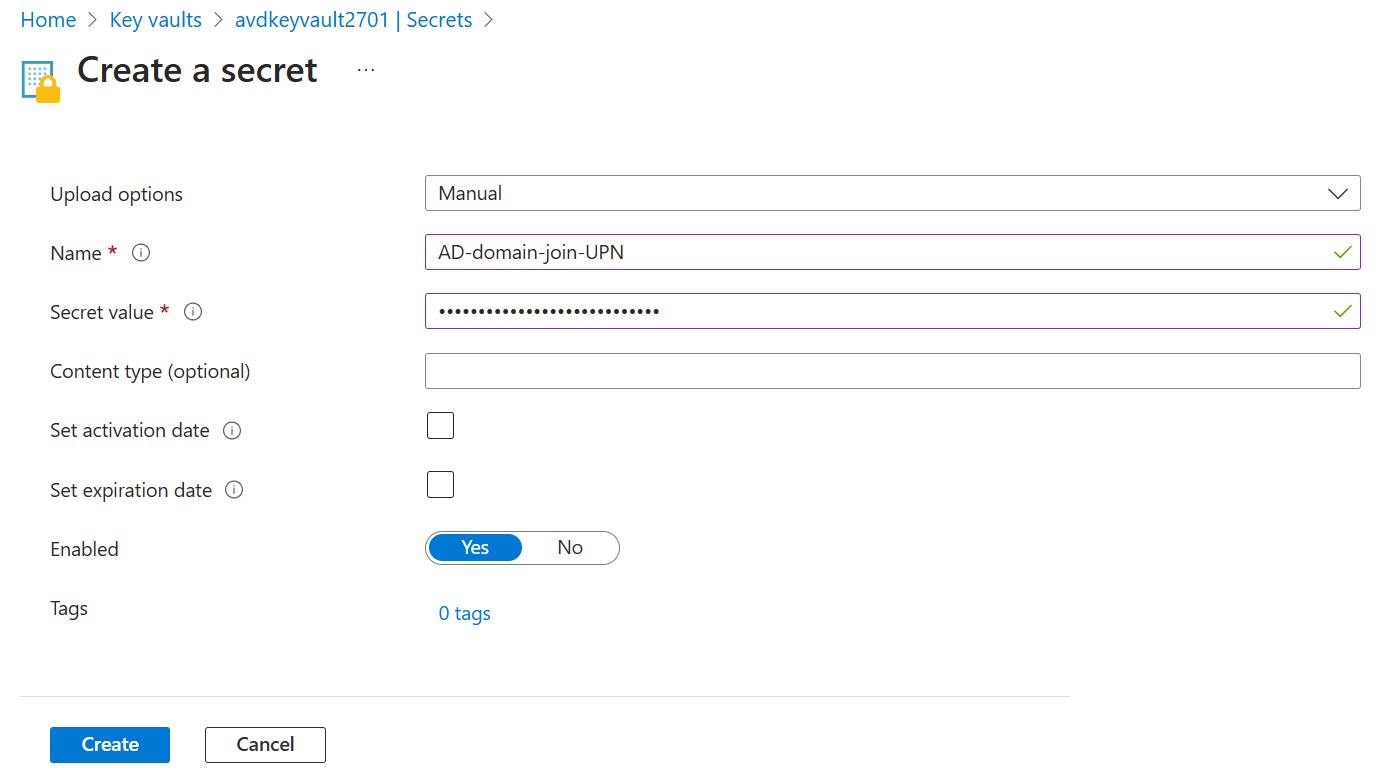Click the Set expiration date info icon

[x=234, y=490]
